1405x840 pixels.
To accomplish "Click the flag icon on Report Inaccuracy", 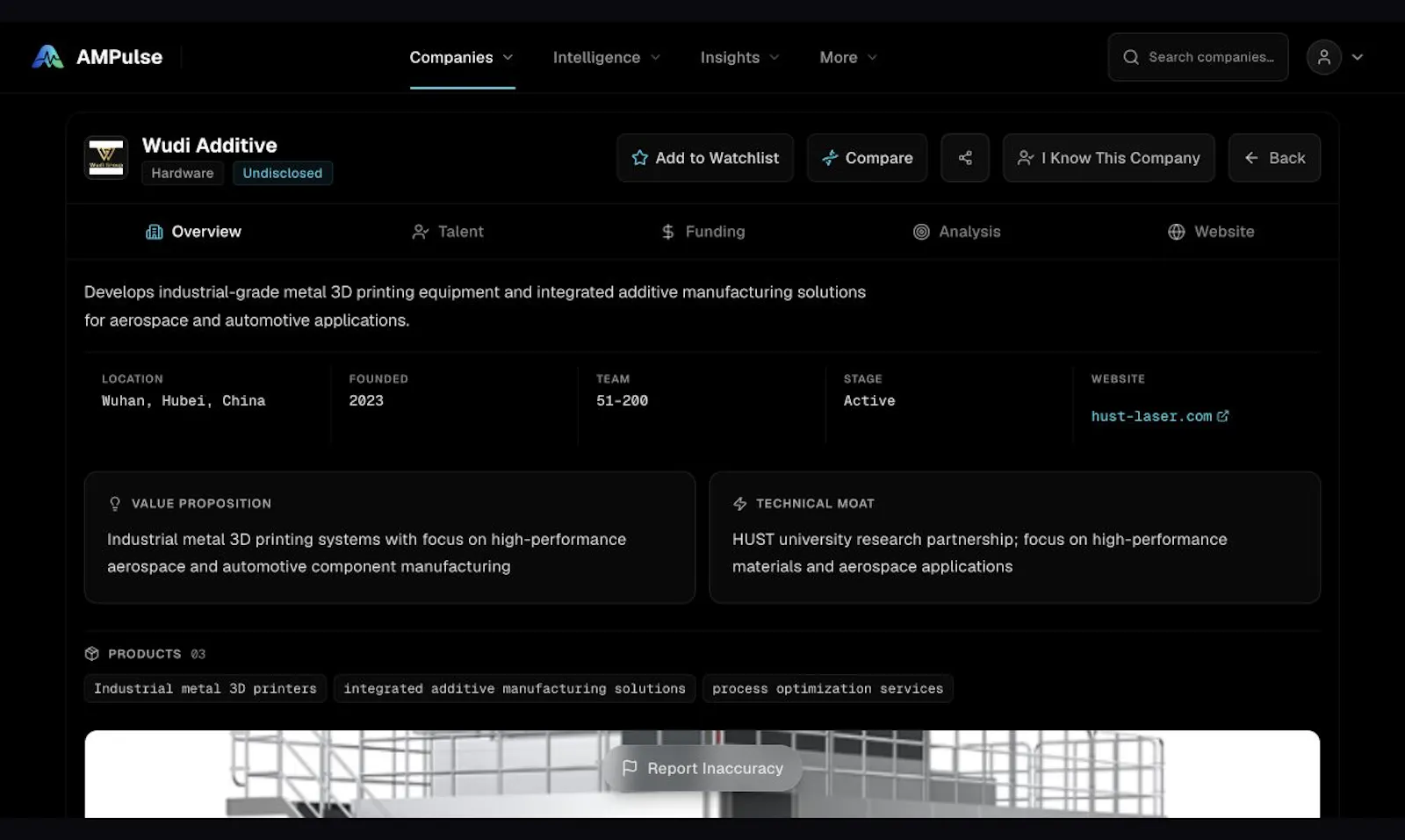I will click(x=630, y=768).
